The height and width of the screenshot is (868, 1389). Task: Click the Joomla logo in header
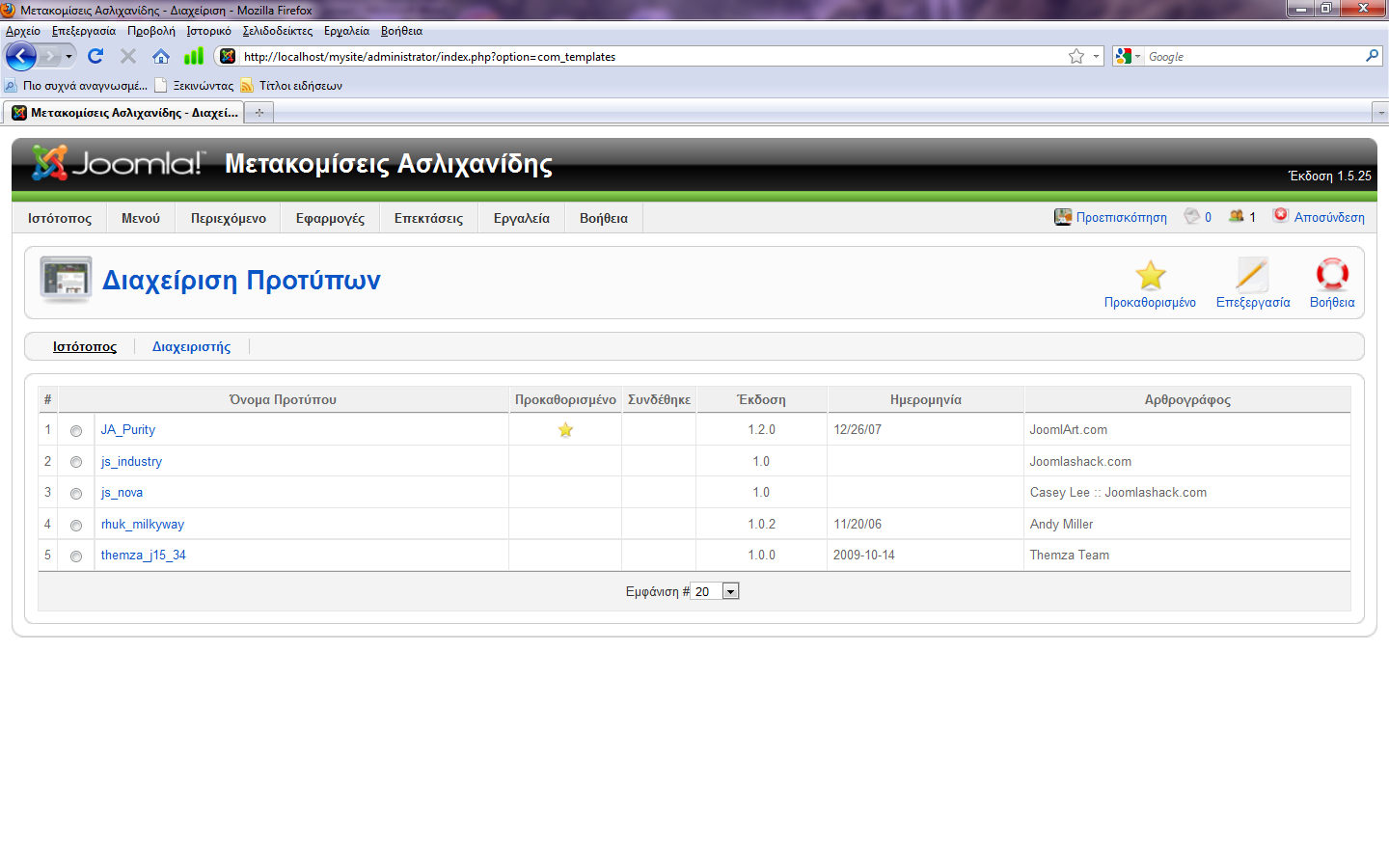(118, 163)
